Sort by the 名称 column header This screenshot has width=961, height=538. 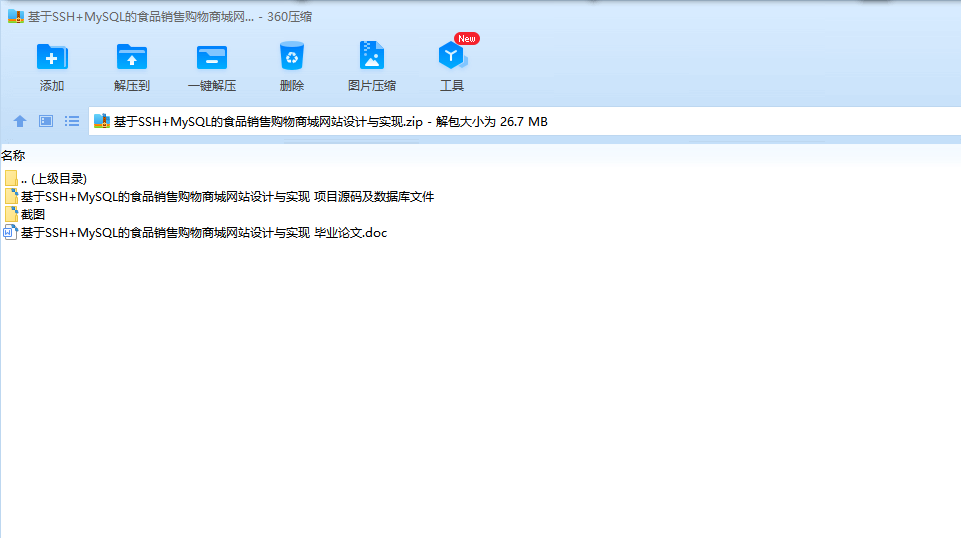13,156
